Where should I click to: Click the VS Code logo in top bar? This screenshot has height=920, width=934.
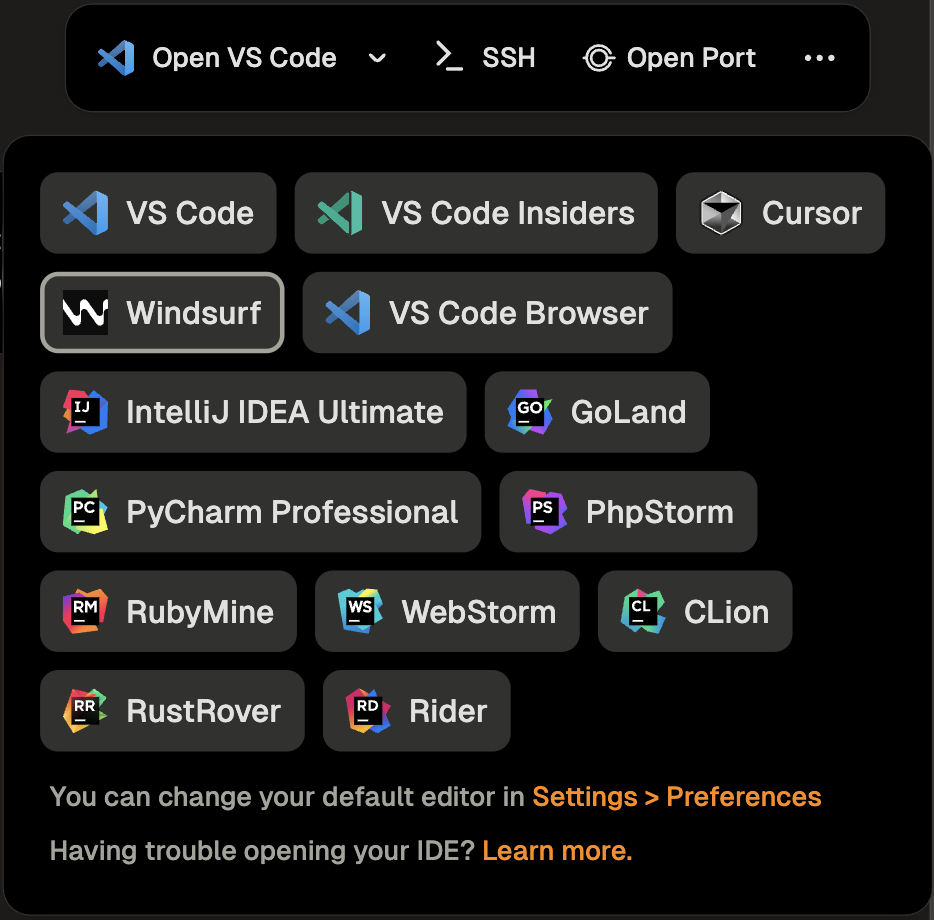point(116,58)
